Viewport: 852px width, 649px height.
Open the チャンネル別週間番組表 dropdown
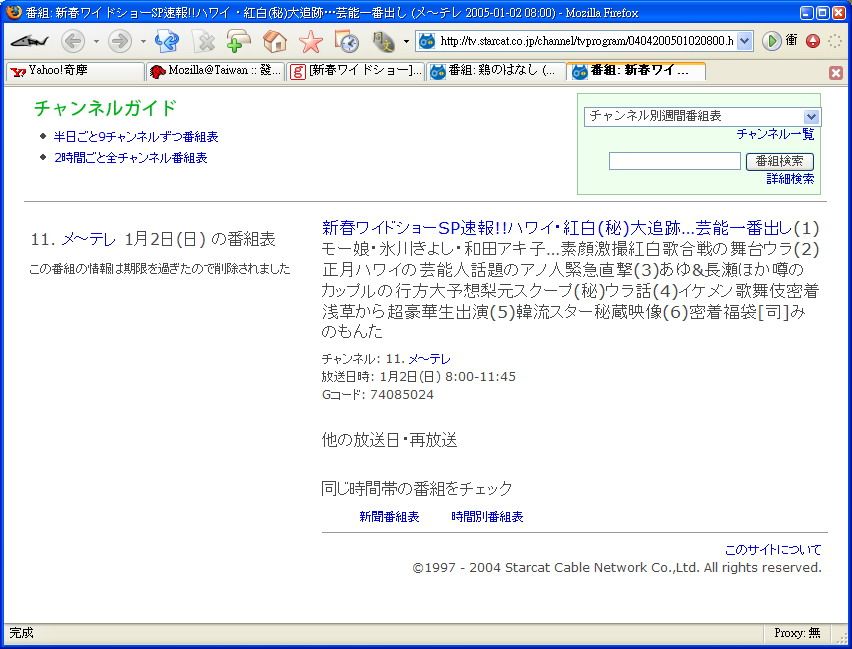point(702,117)
